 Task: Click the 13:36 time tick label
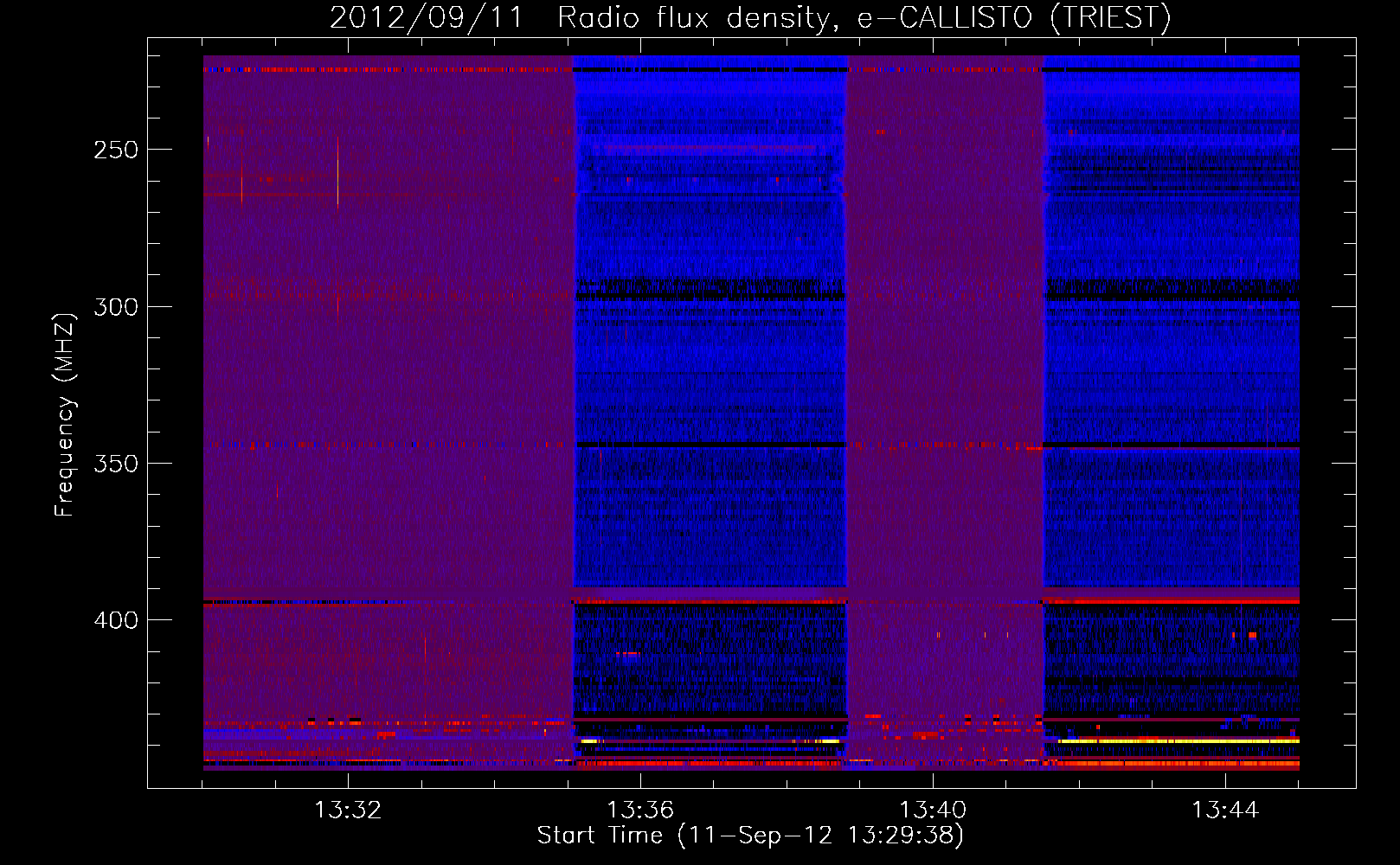point(640,810)
